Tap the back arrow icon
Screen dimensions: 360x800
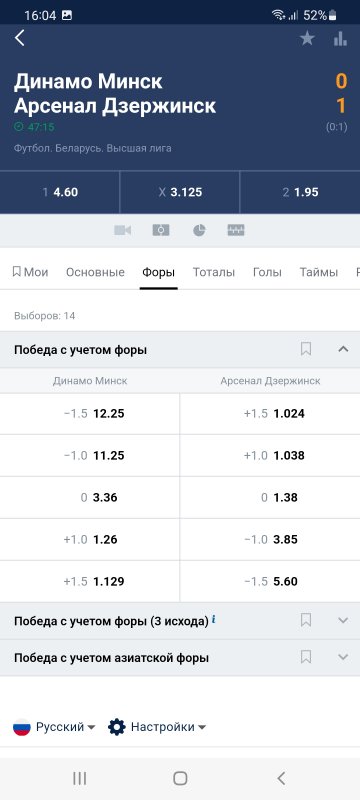coord(19,38)
